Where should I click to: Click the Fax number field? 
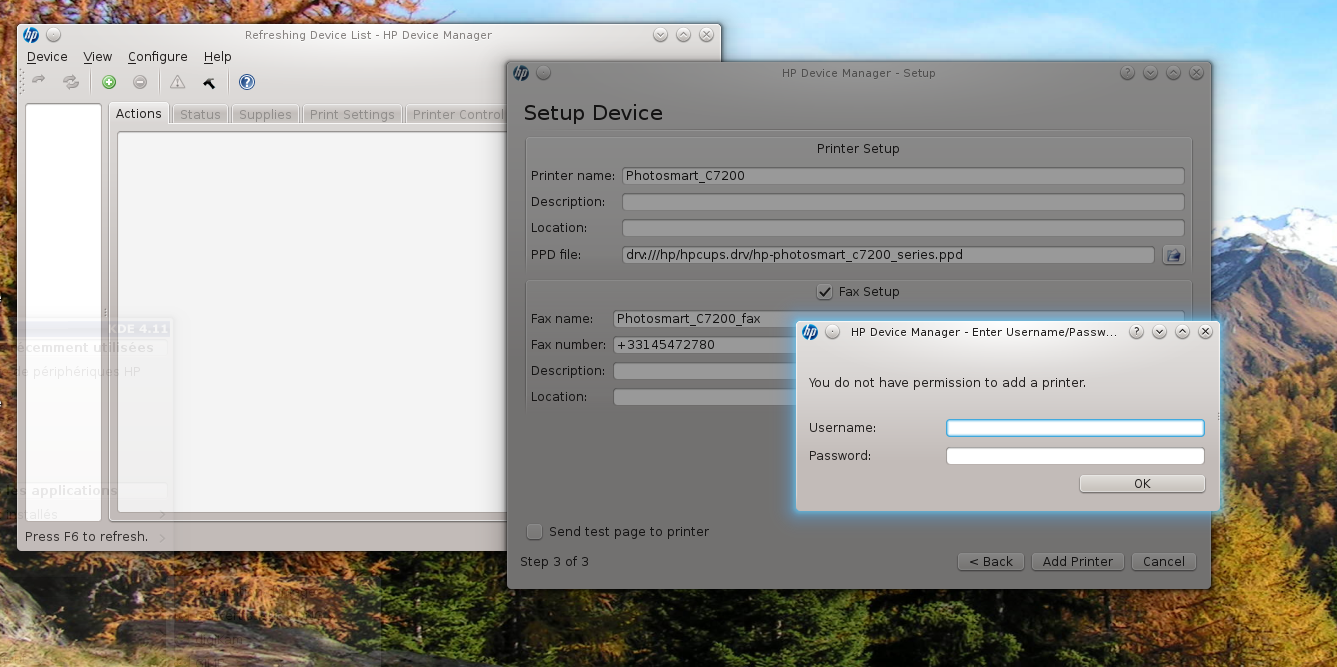click(x=705, y=345)
